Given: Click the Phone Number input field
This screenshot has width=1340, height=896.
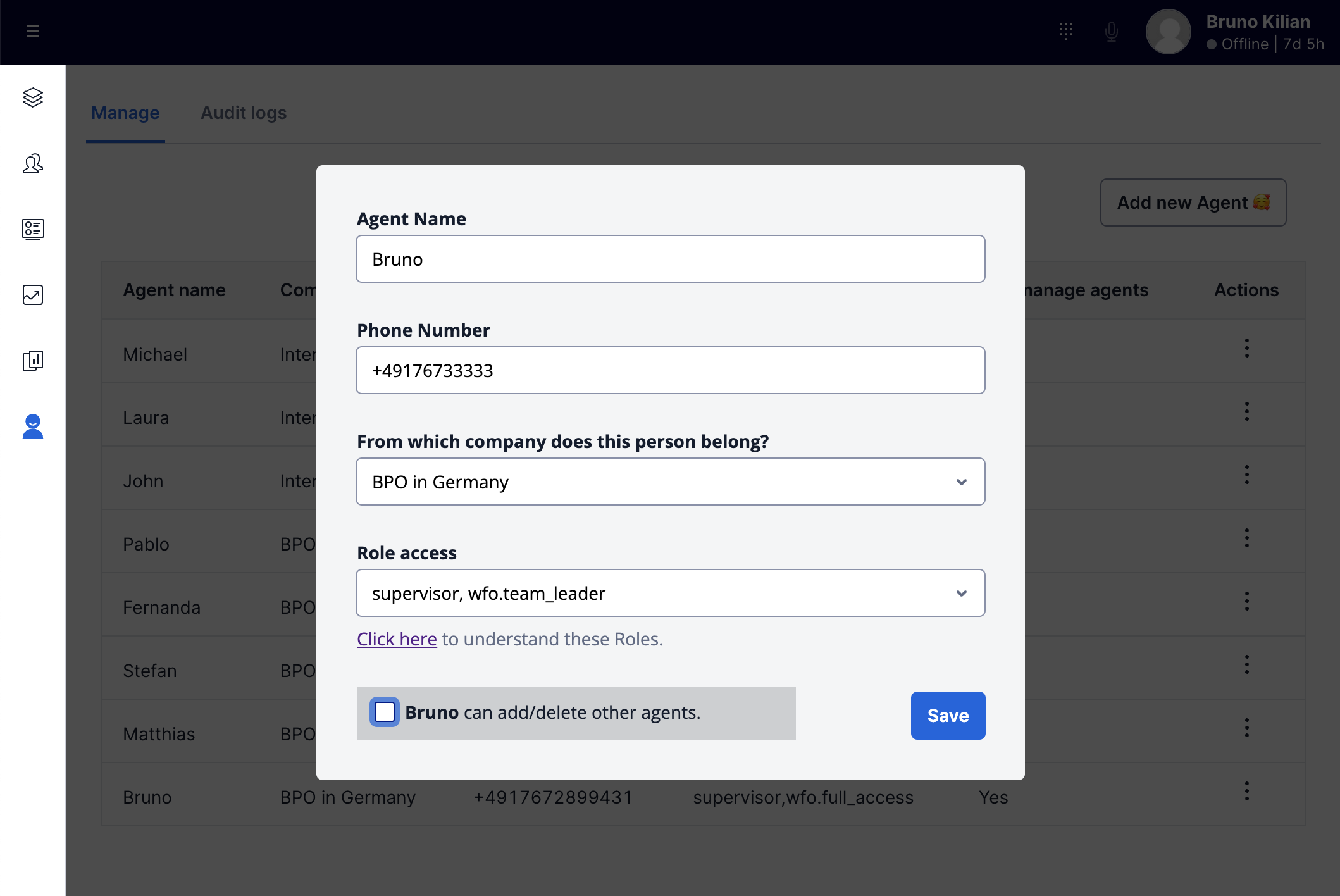Looking at the screenshot, I should [670, 371].
